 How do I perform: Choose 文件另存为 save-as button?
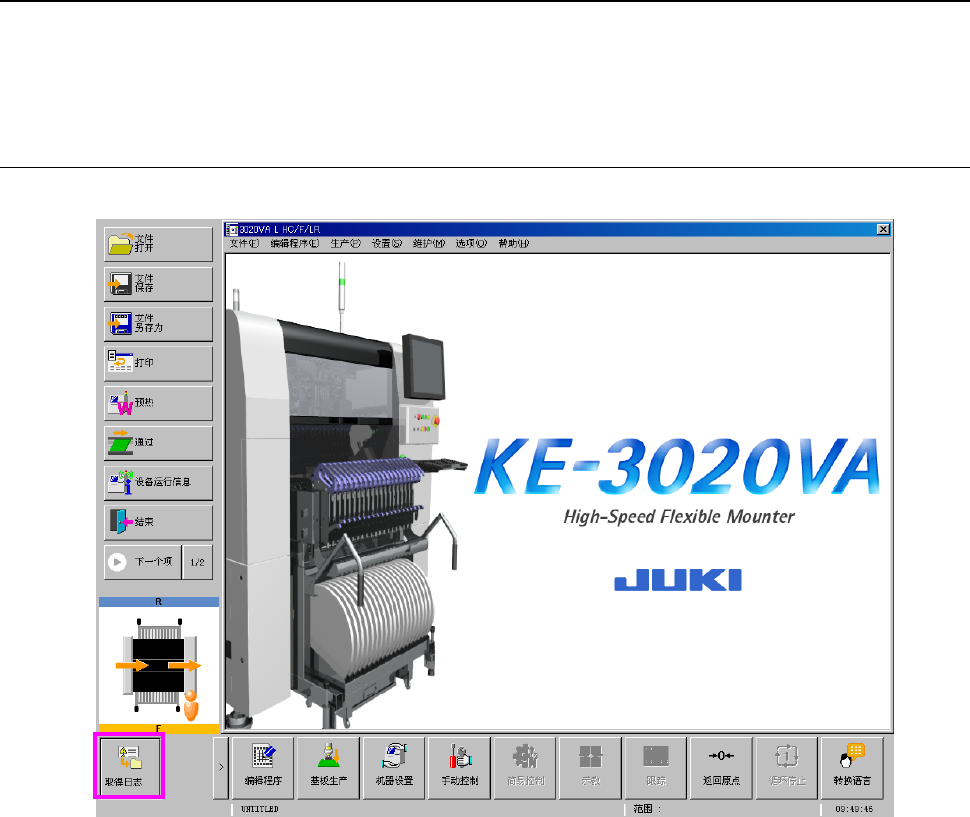pyautogui.click(x=158, y=323)
